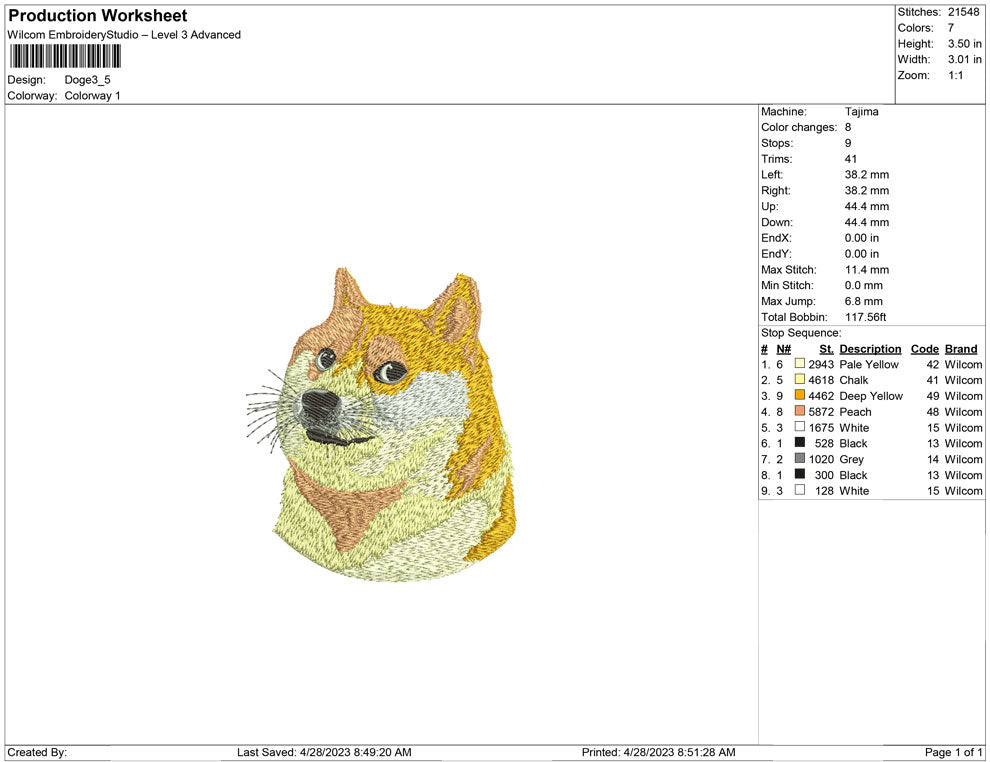Click the 'Page 1 of 1' footer text
The height and width of the screenshot is (762, 990).
[953, 752]
